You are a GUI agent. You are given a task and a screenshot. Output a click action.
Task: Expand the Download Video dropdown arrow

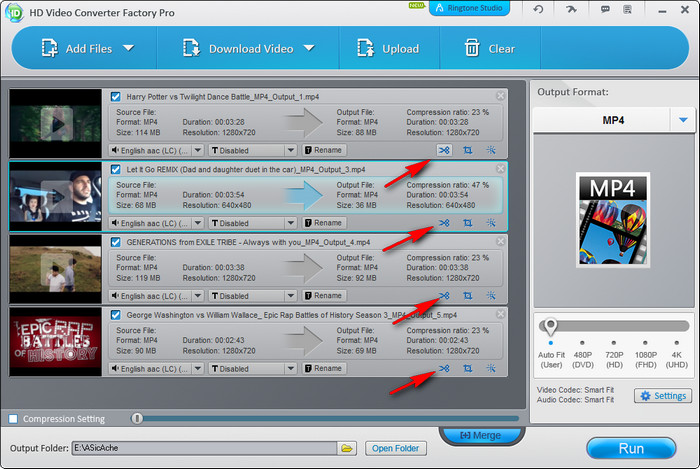tap(309, 48)
